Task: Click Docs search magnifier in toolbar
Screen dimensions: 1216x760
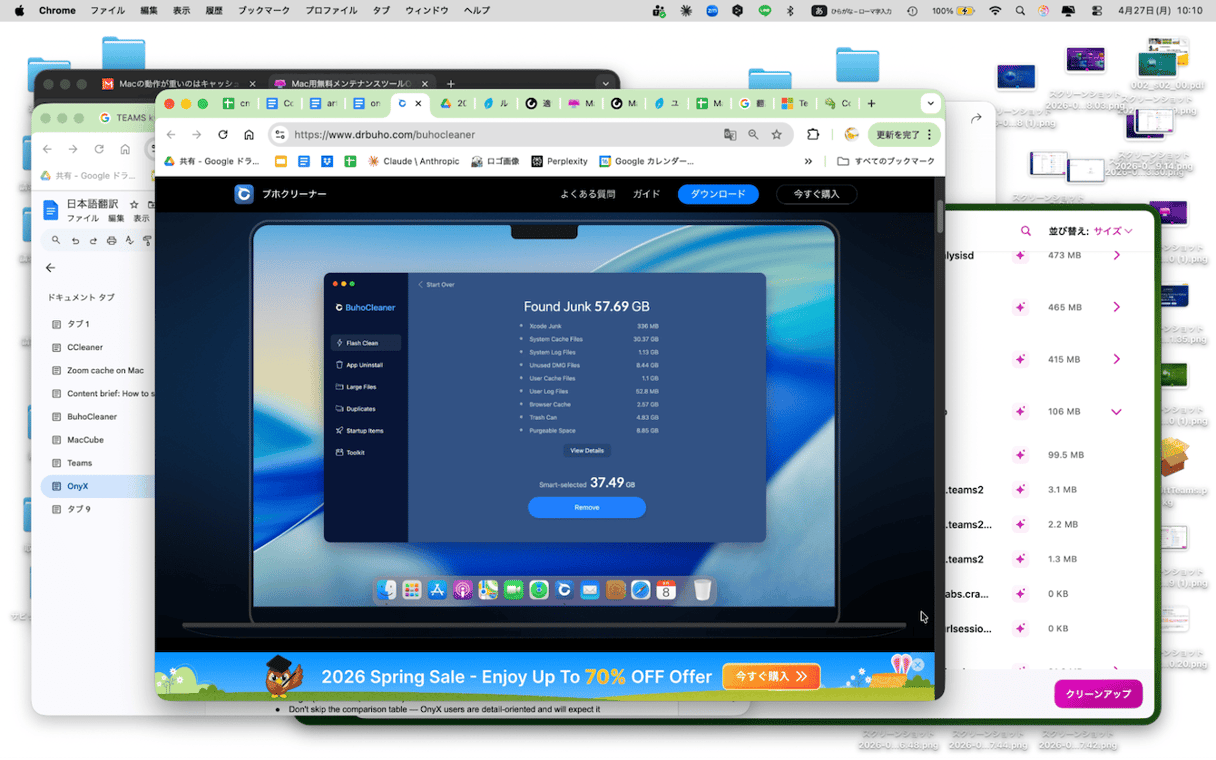Action: click(x=57, y=240)
